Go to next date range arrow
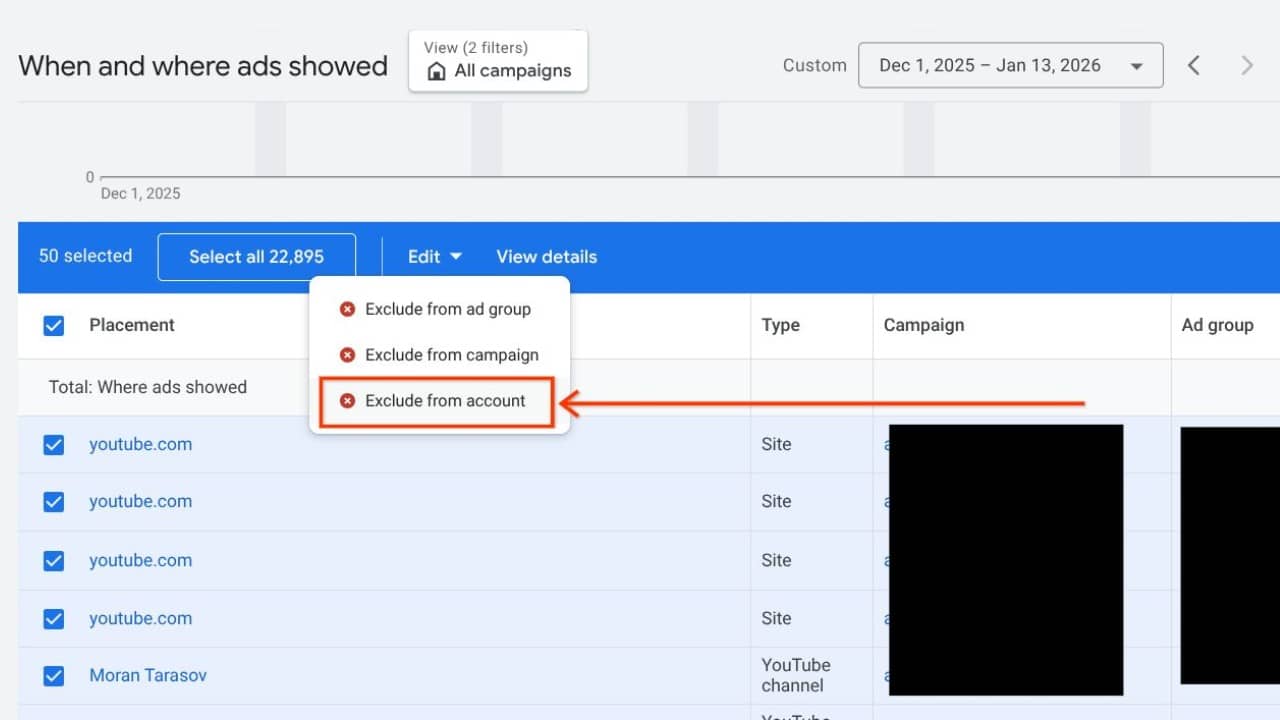1280x720 pixels. (x=1246, y=66)
